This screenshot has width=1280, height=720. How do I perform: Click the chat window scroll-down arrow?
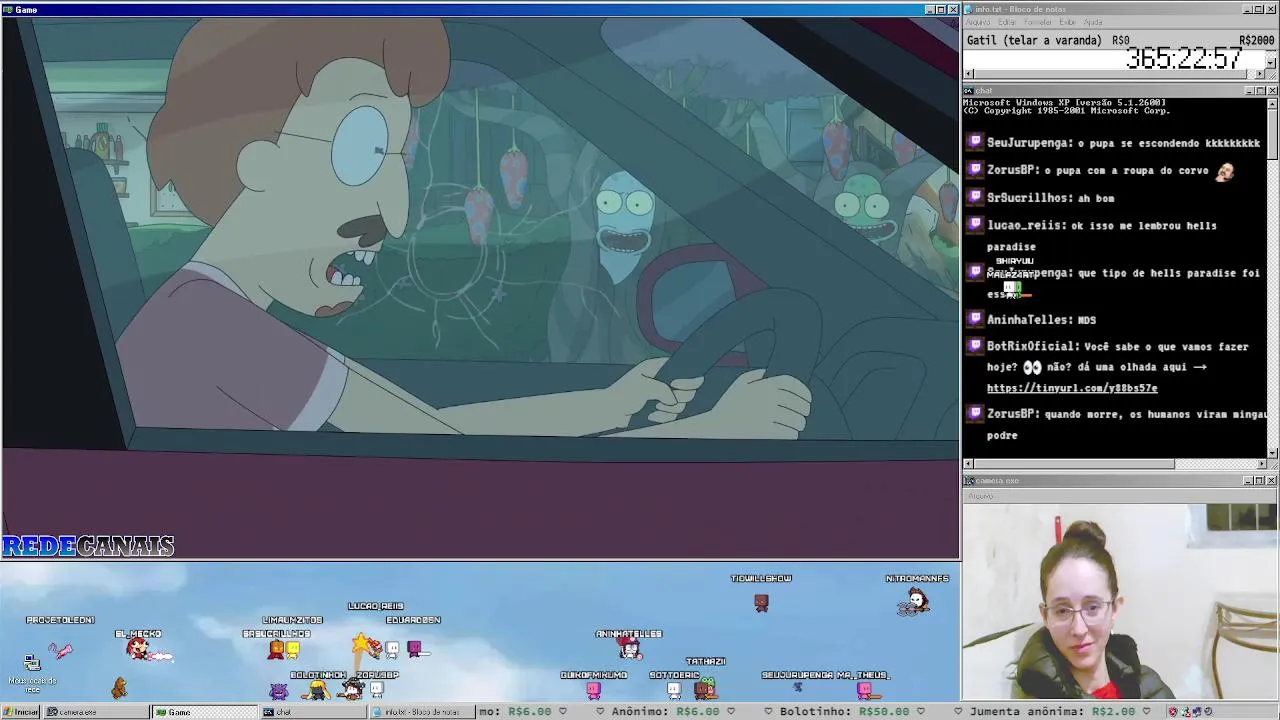(x=1272, y=453)
